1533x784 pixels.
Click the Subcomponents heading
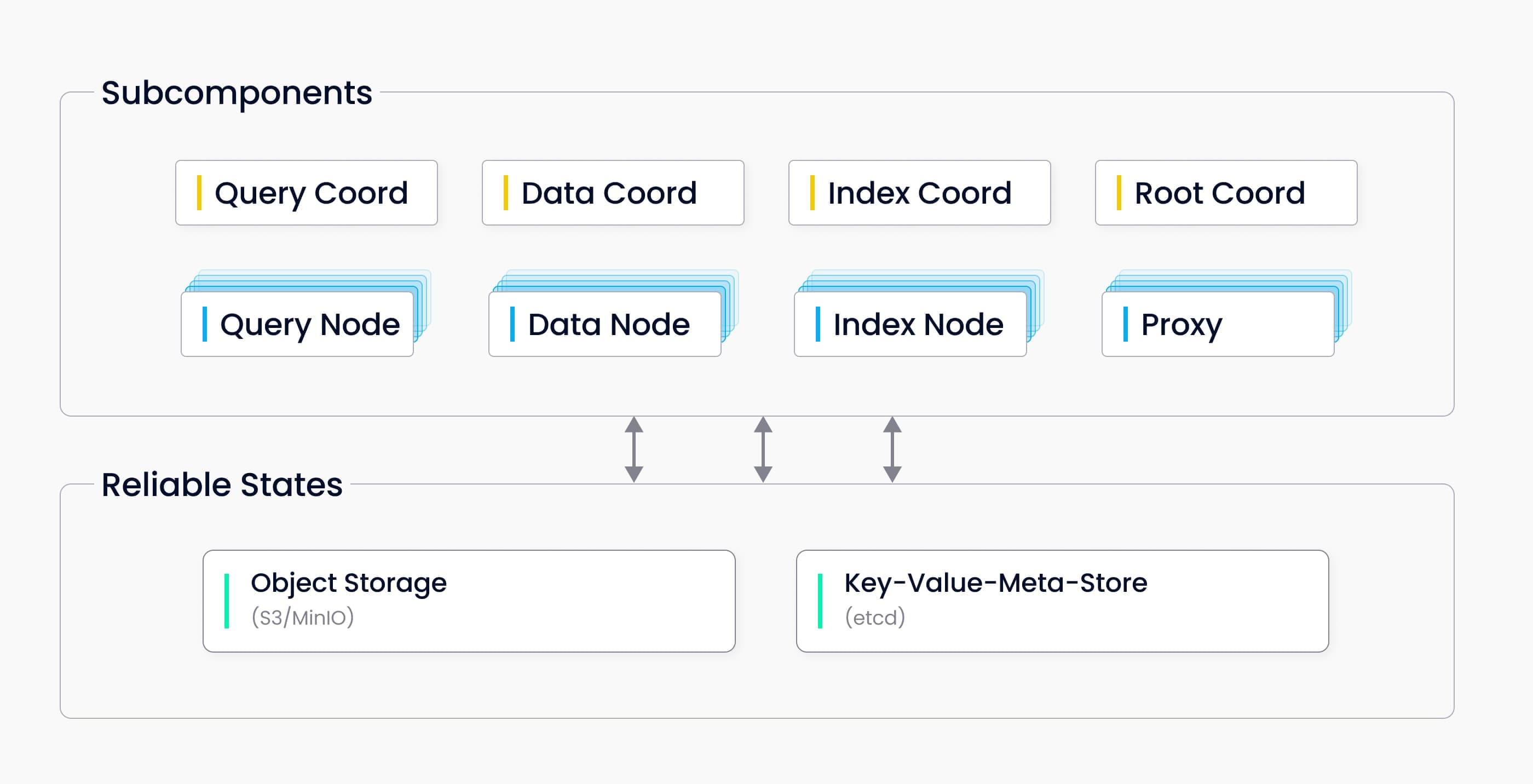tap(237, 94)
